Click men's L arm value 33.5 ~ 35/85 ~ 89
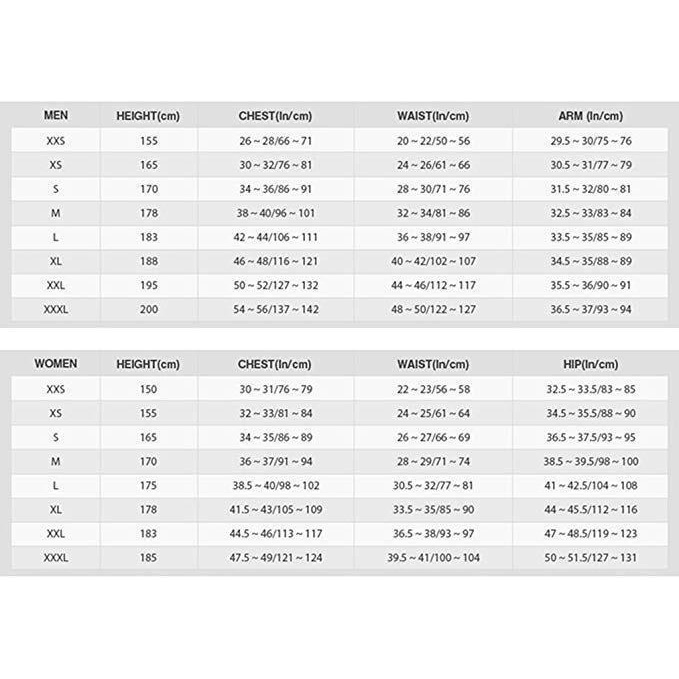The width and height of the screenshot is (679, 679). point(591,237)
